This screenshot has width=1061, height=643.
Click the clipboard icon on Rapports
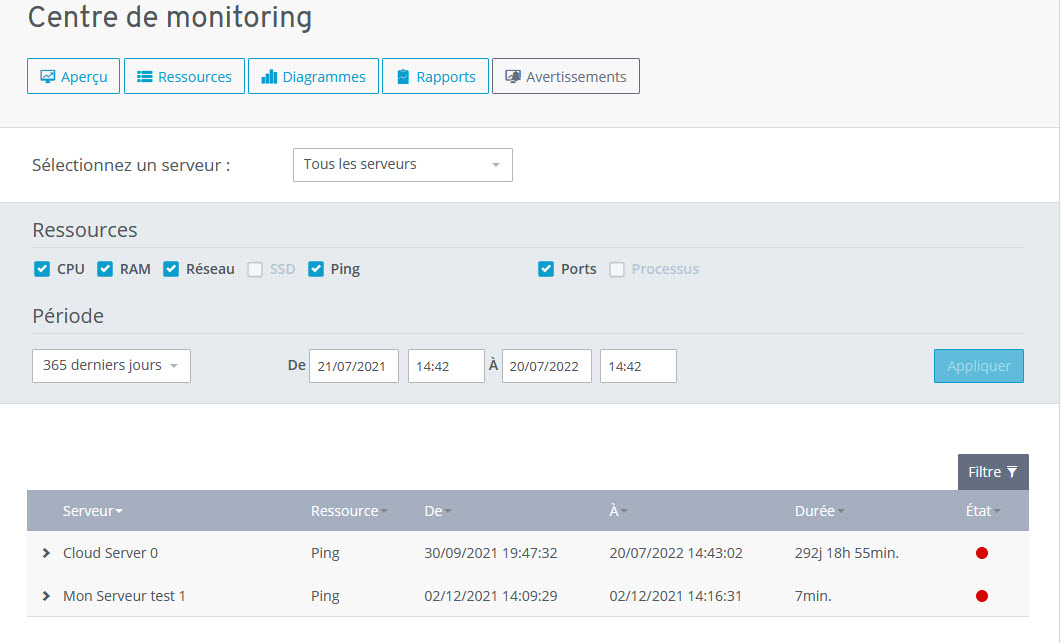point(403,76)
